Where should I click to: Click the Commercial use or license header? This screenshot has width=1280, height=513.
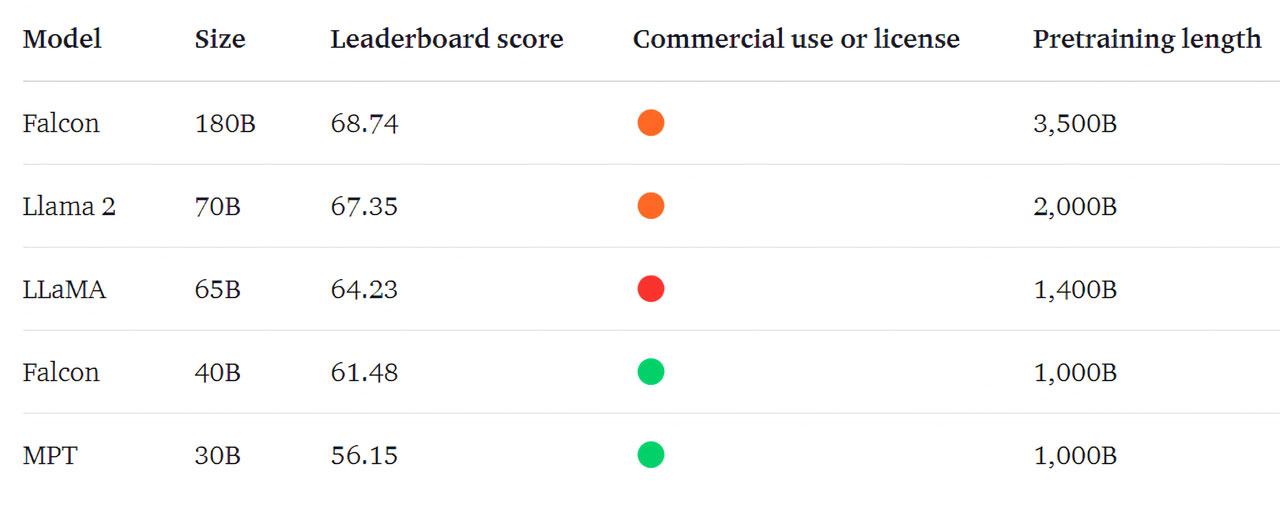point(796,40)
